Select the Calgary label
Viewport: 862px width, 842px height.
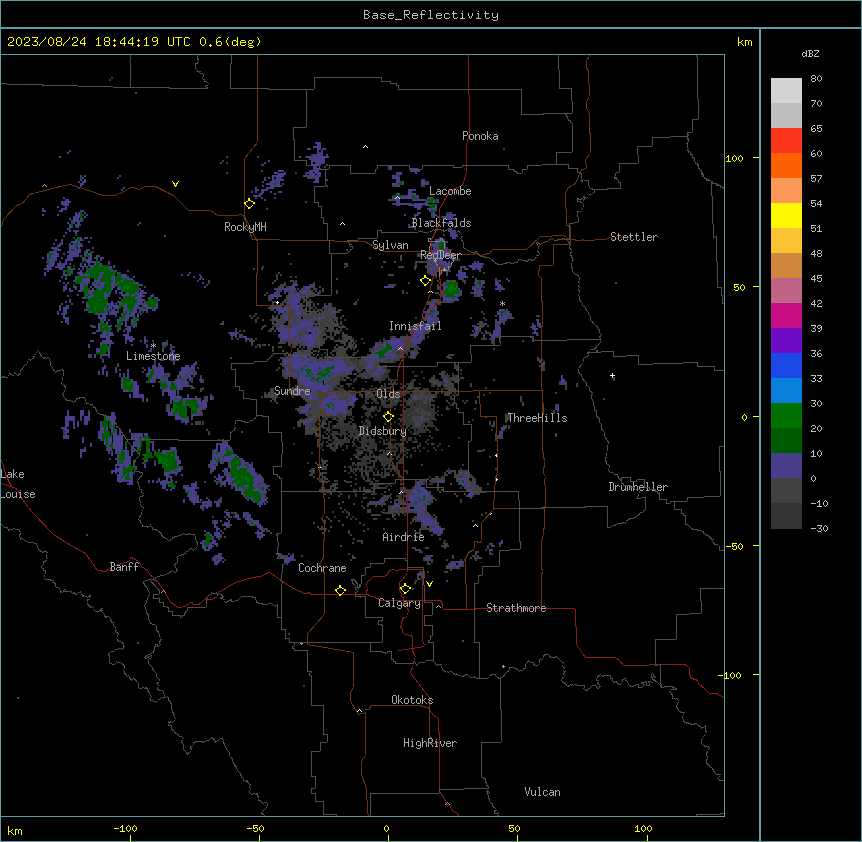pos(399,603)
